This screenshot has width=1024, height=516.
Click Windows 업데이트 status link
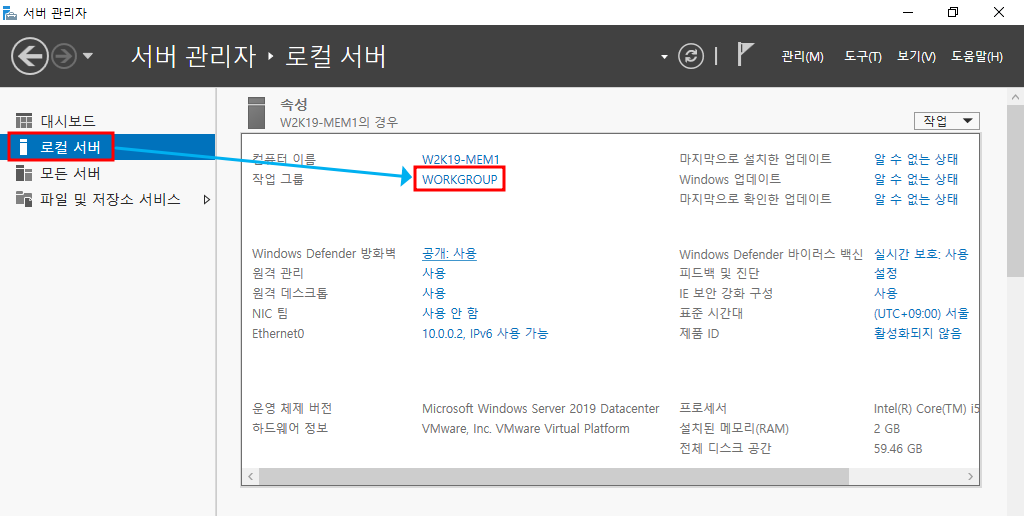(x=916, y=179)
